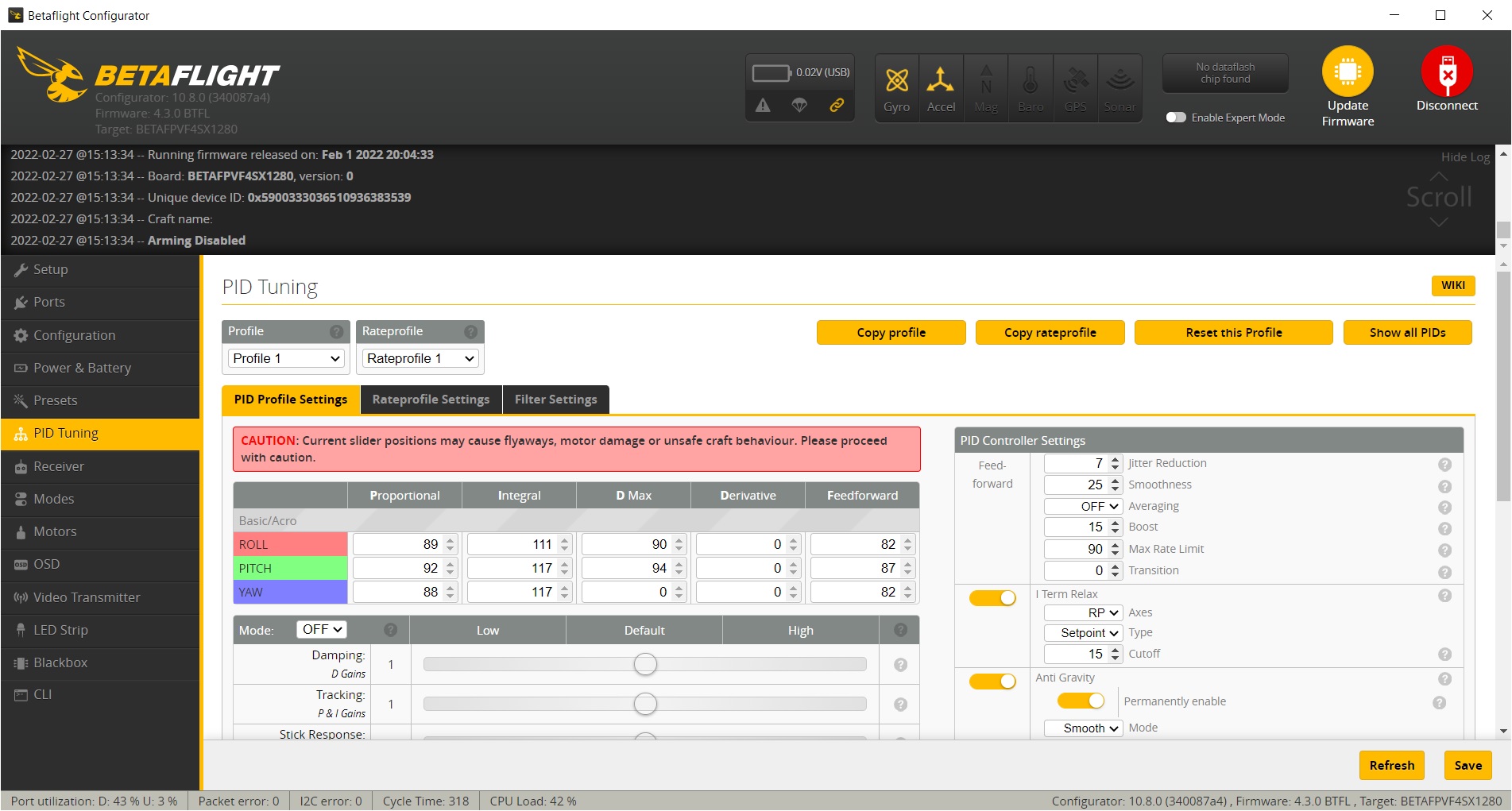
Task: Click the Sonar sensor icon
Action: 1120,80
